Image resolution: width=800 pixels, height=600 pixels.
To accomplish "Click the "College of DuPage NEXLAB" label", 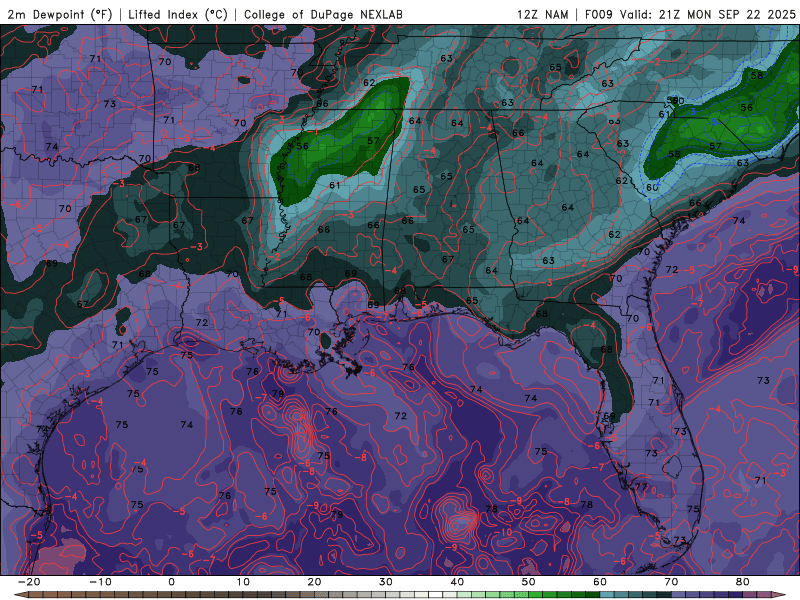I will [x=323, y=14].
